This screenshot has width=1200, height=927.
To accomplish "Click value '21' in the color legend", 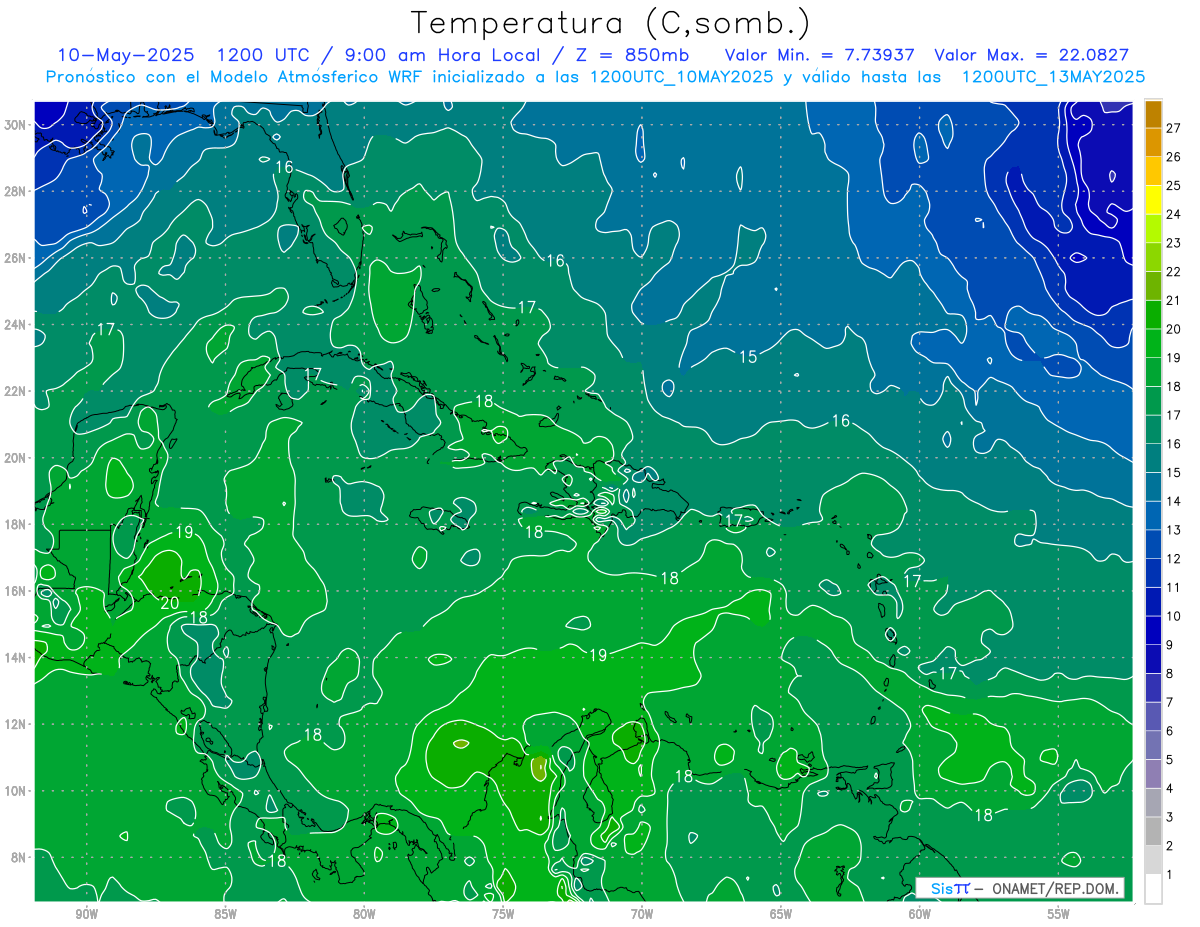I will pos(1174,300).
